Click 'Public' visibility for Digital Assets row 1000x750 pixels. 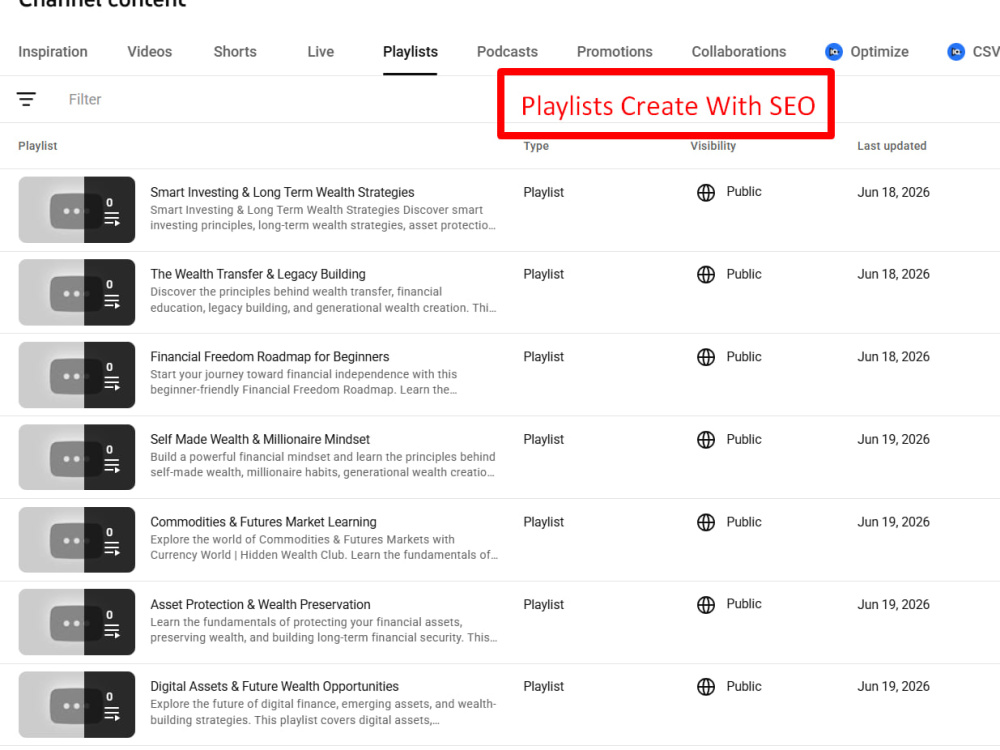(744, 686)
